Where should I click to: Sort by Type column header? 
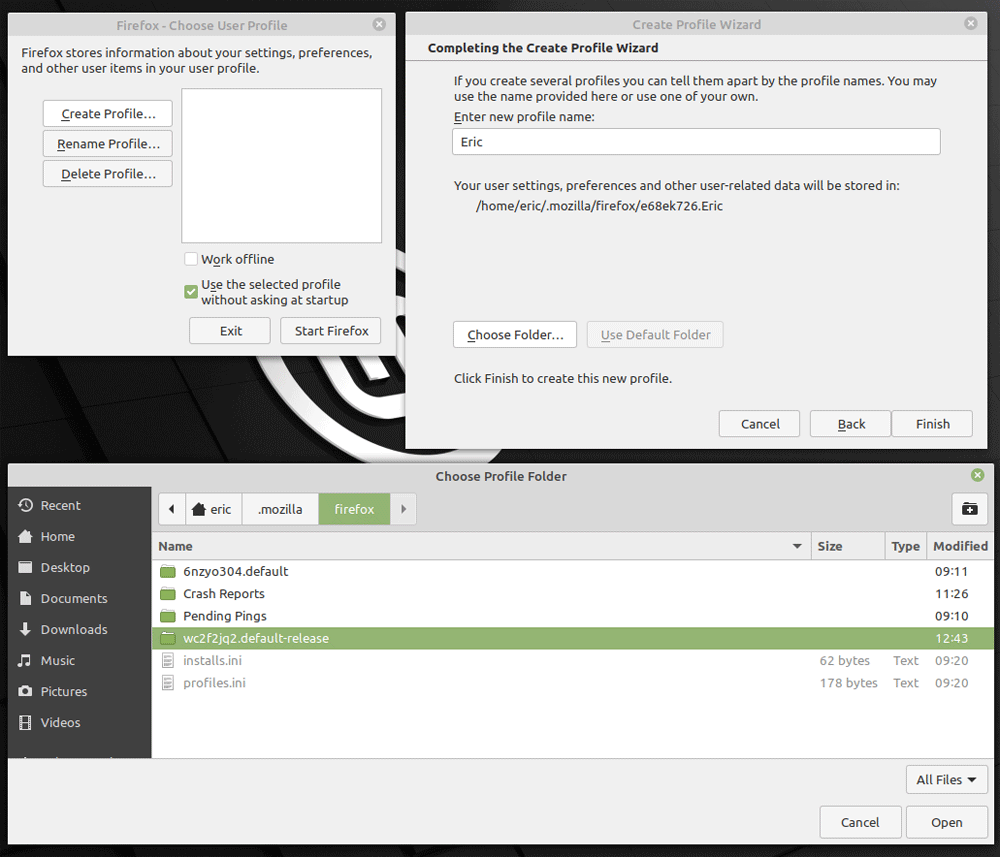pos(906,546)
